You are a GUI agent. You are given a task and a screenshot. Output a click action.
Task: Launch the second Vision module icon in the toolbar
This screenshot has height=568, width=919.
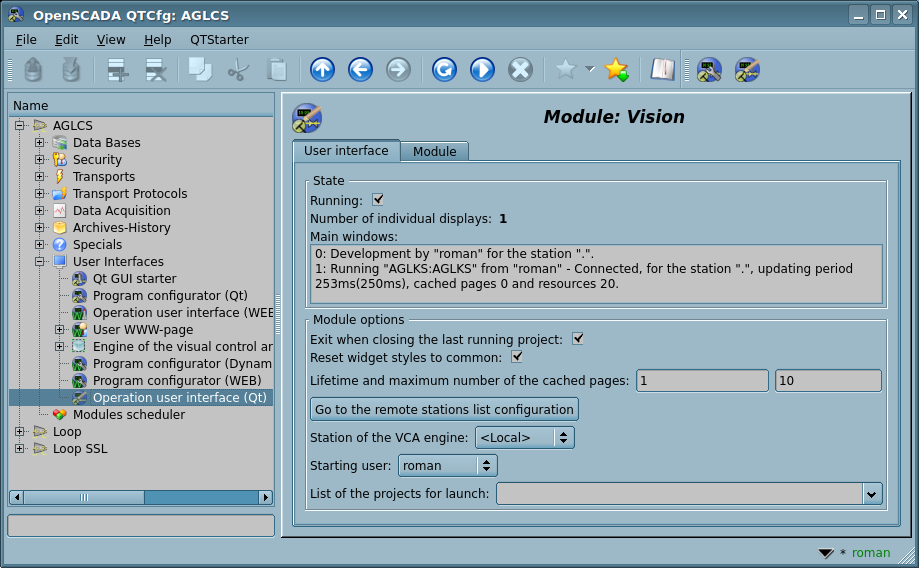click(x=747, y=70)
